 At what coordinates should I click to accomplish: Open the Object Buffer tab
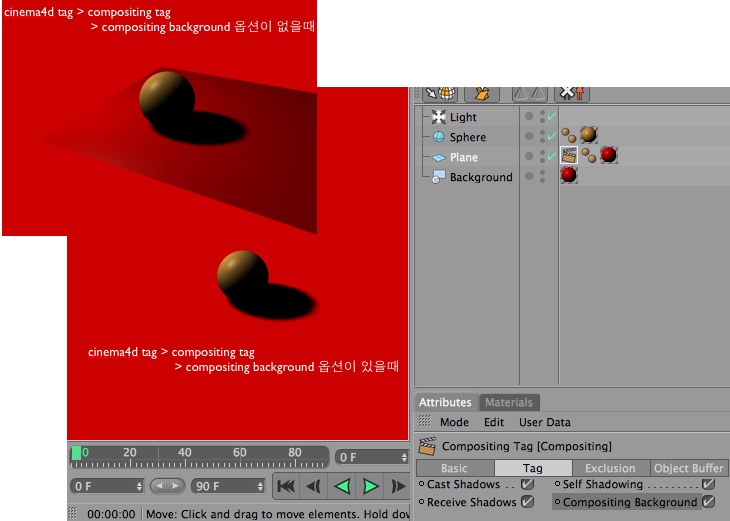point(689,468)
